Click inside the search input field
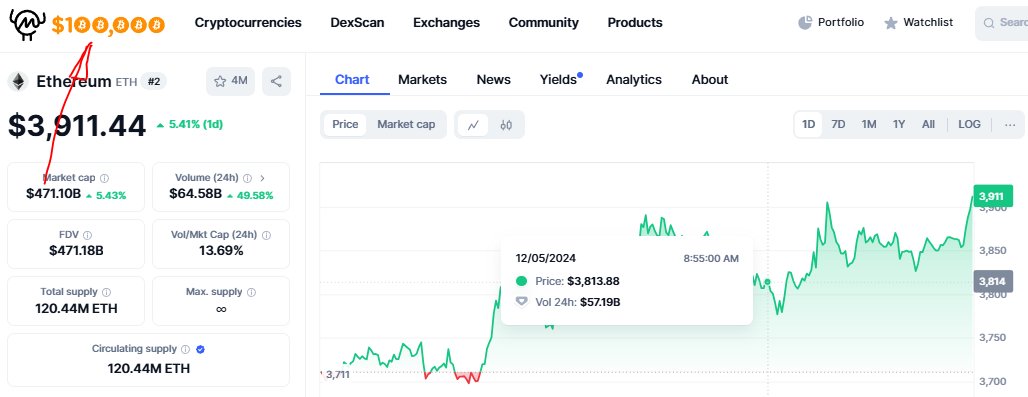Image resolution: width=1028 pixels, height=397 pixels. tap(1003, 23)
